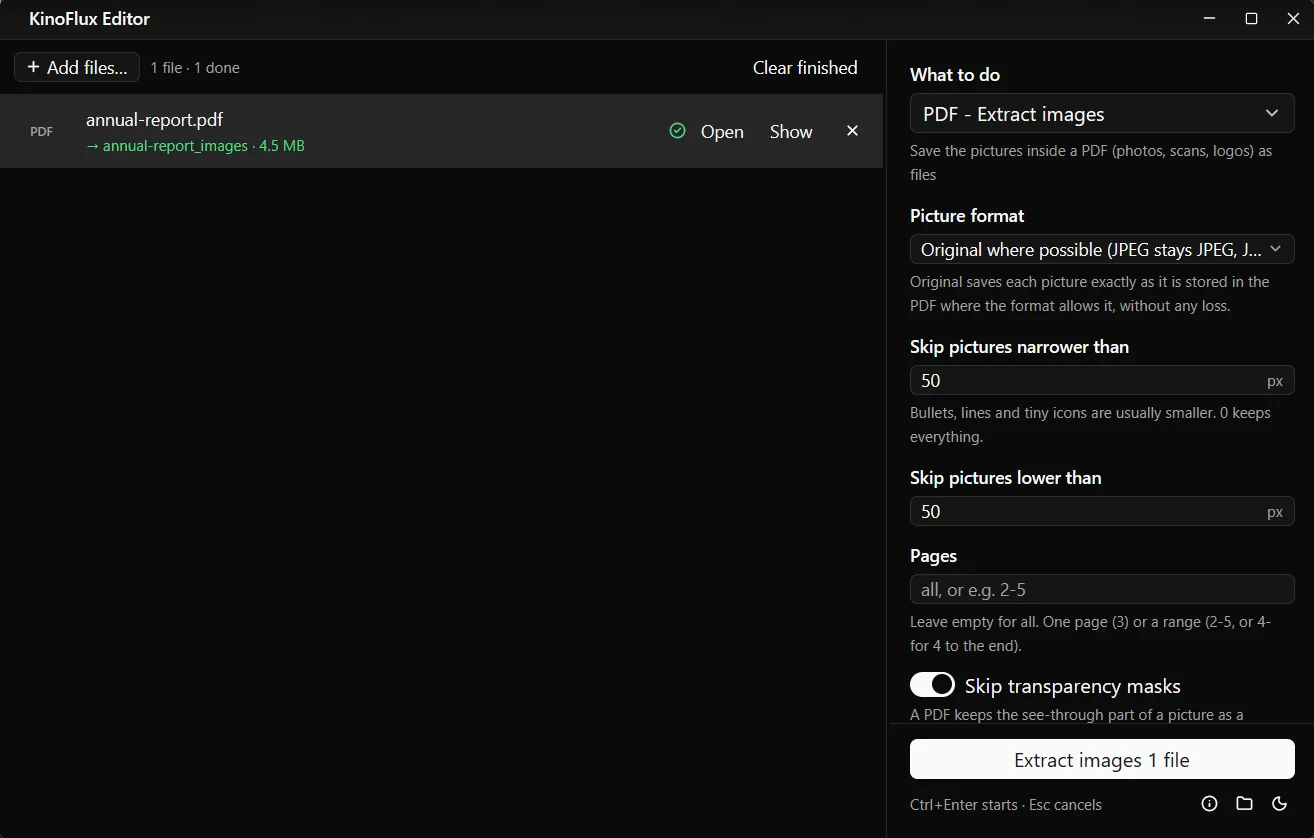Click Show for annual-report.pdf
Viewport: 1314px width, 838px height.
tap(791, 131)
